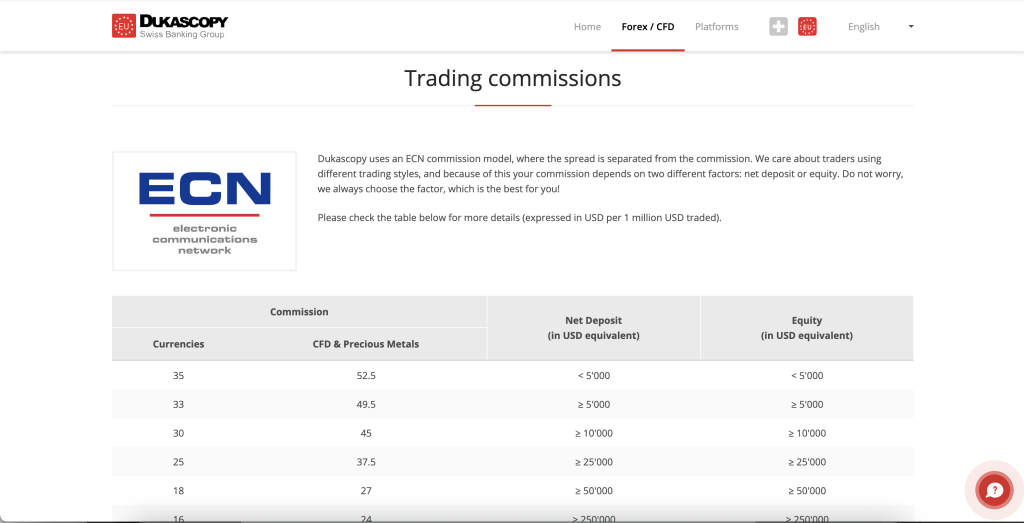Select the red EU flag site icon
Viewport: 1024px width, 523px height.
[807, 27]
